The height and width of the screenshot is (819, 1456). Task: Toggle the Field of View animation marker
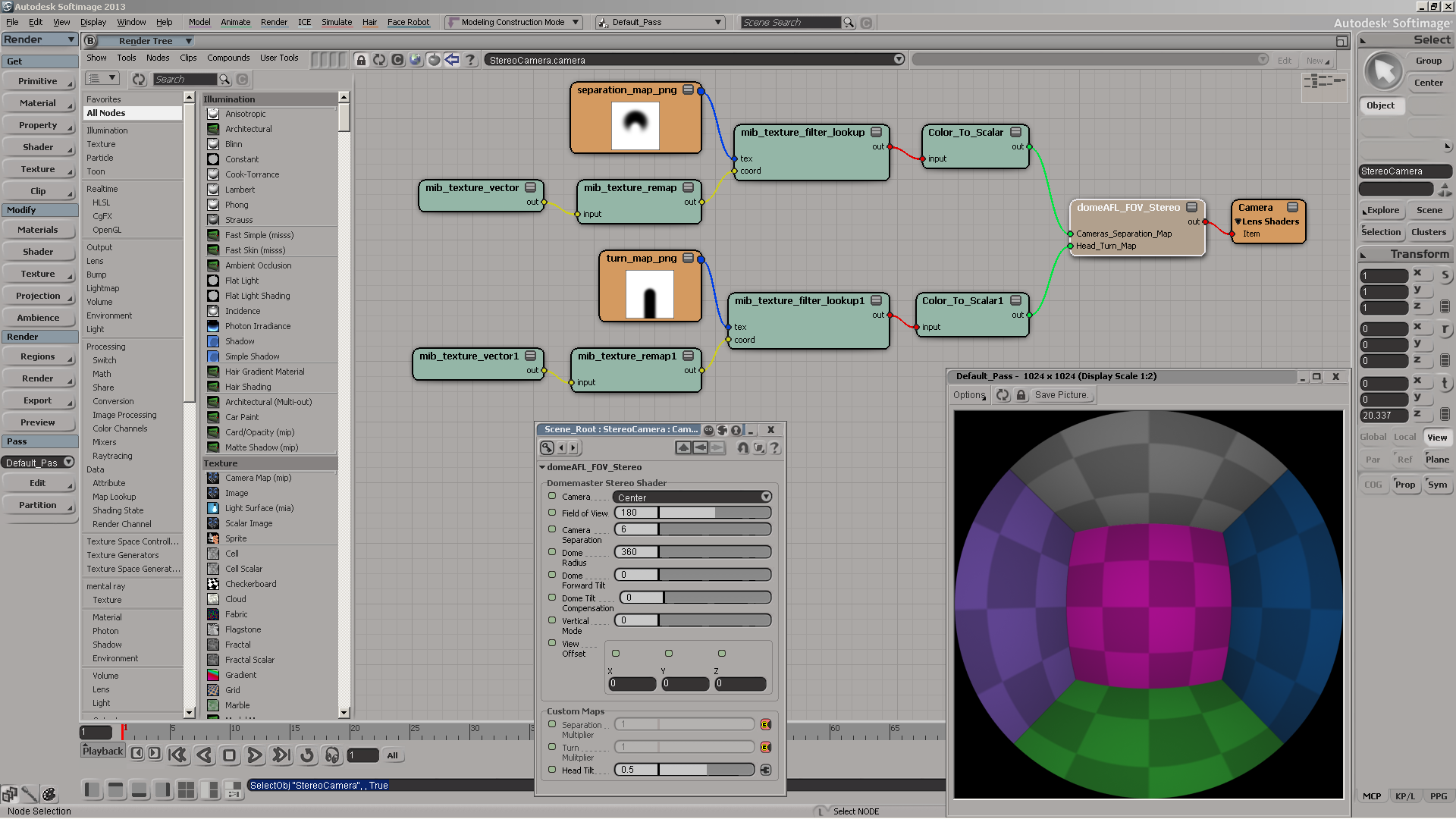552,513
